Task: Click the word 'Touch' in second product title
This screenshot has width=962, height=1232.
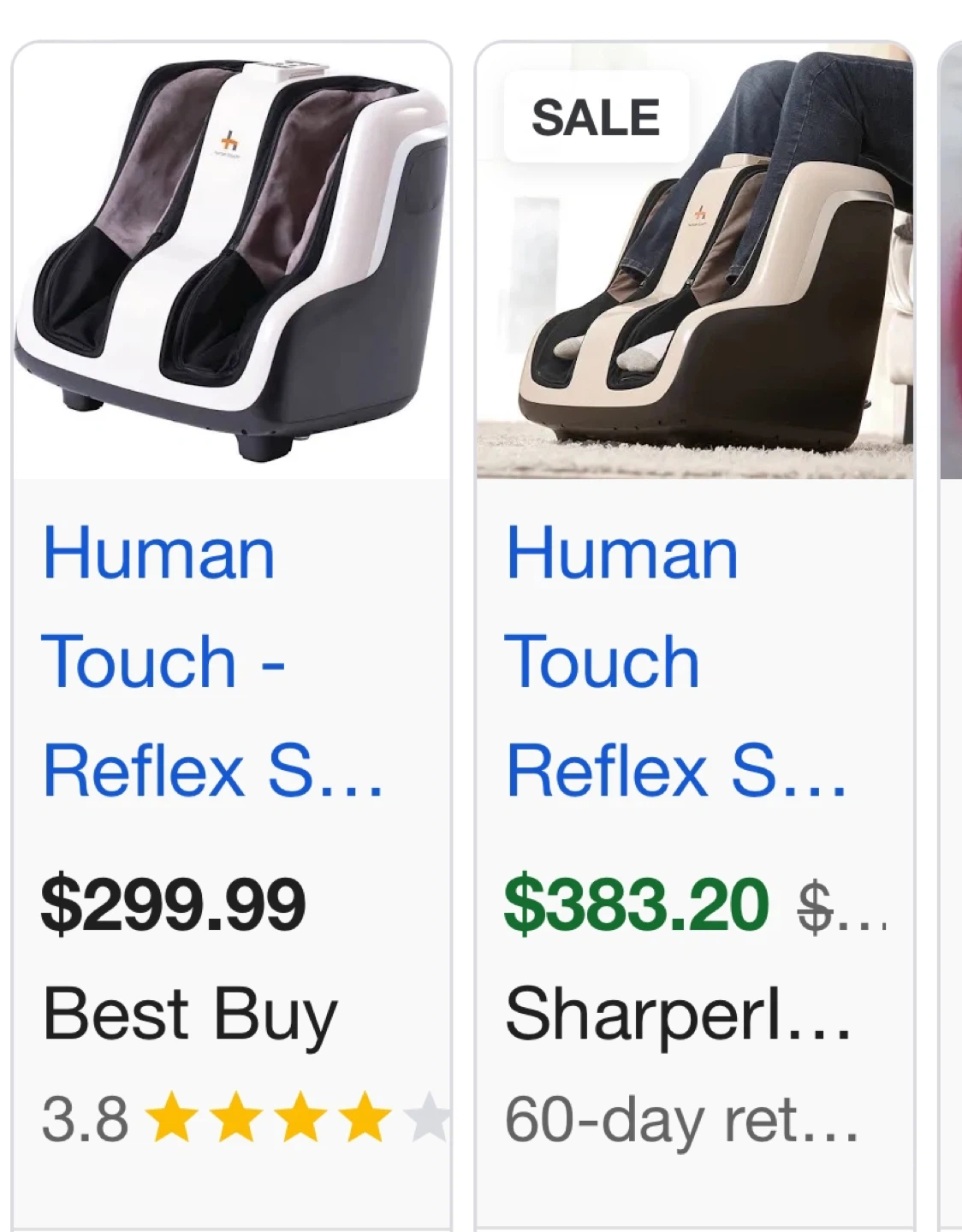Action: point(603,662)
